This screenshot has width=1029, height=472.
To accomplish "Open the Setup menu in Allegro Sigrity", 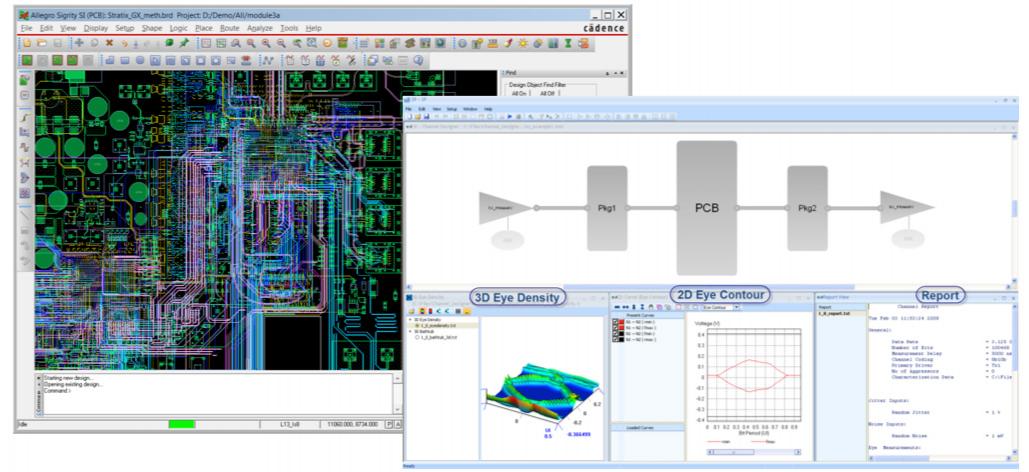I will pos(125,28).
